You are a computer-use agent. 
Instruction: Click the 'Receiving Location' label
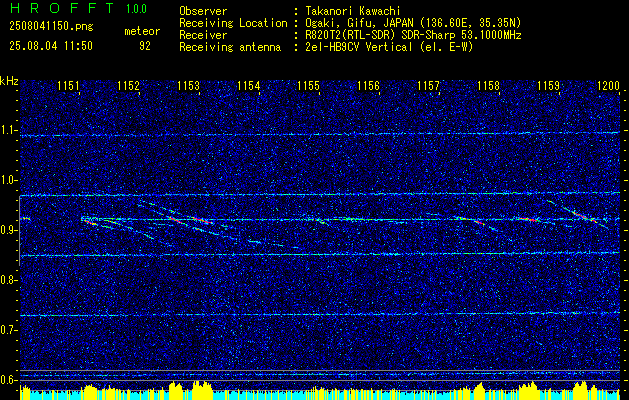pyautogui.click(x=233, y=23)
